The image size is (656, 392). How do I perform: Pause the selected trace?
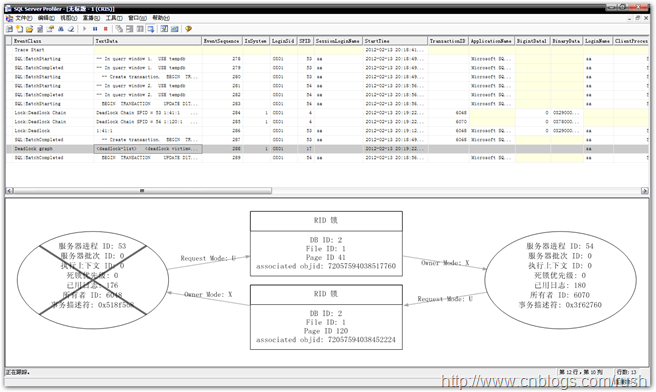pos(95,29)
